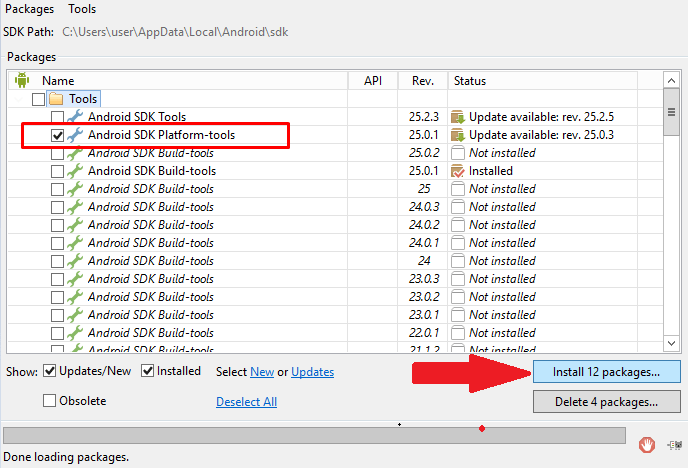
Task: Uncheck the Android SDK Platform-tools checkbox
Action: pyautogui.click(x=57, y=135)
